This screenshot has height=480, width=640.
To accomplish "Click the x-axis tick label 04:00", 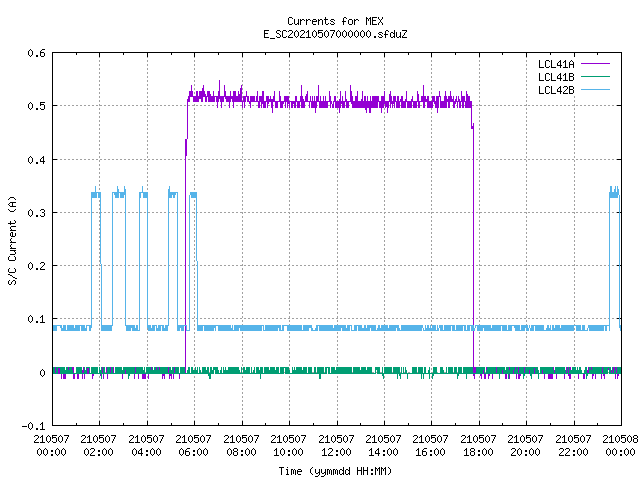I will click(x=146, y=452).
